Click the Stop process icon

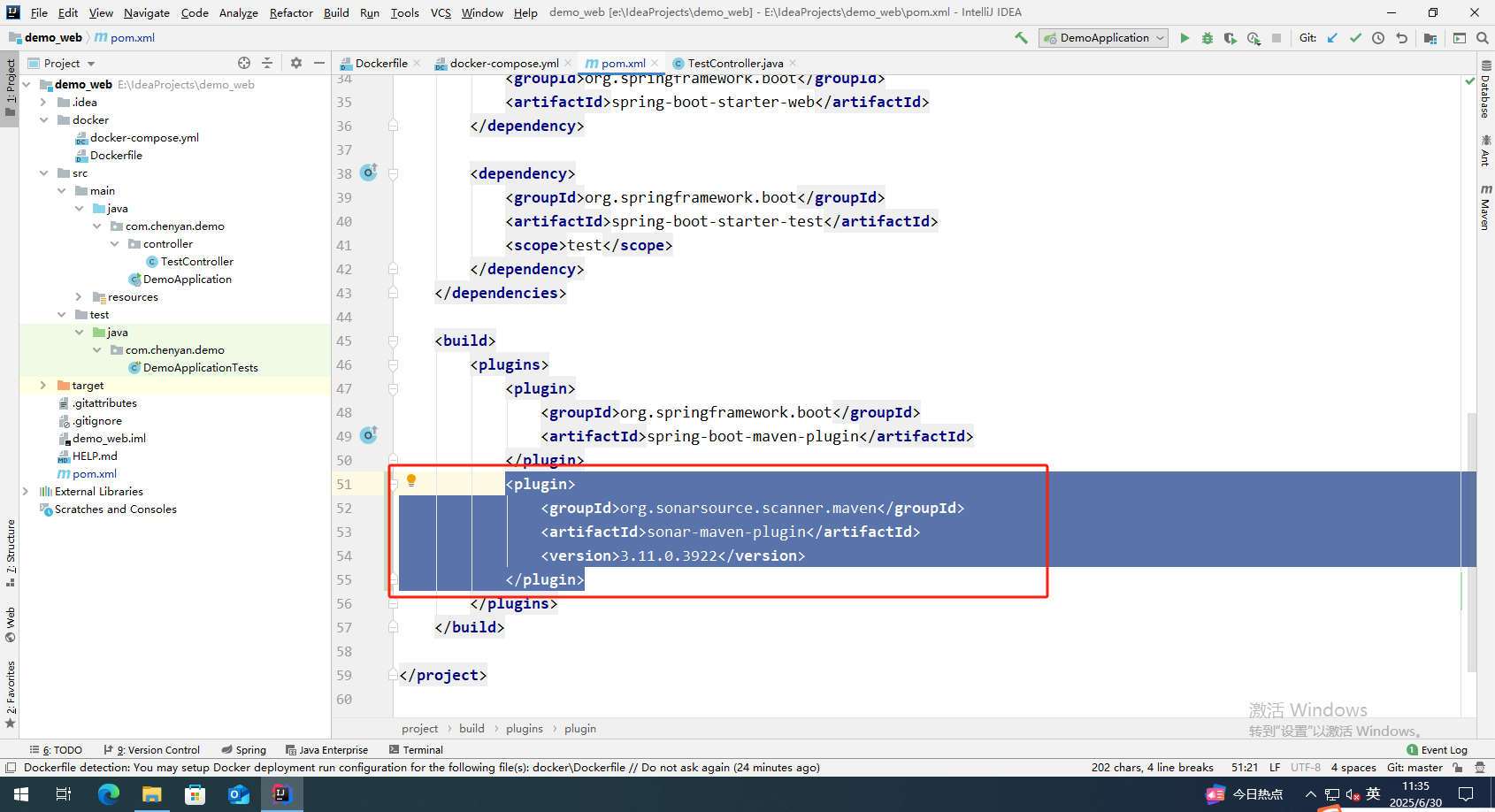(x=1276, y=38)
